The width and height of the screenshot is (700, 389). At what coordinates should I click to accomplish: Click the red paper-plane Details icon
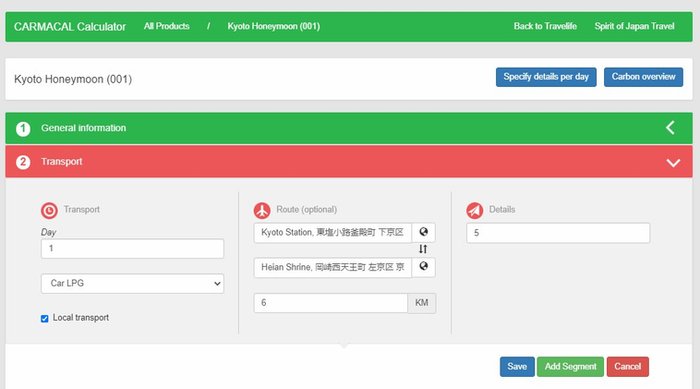point(475,210)
